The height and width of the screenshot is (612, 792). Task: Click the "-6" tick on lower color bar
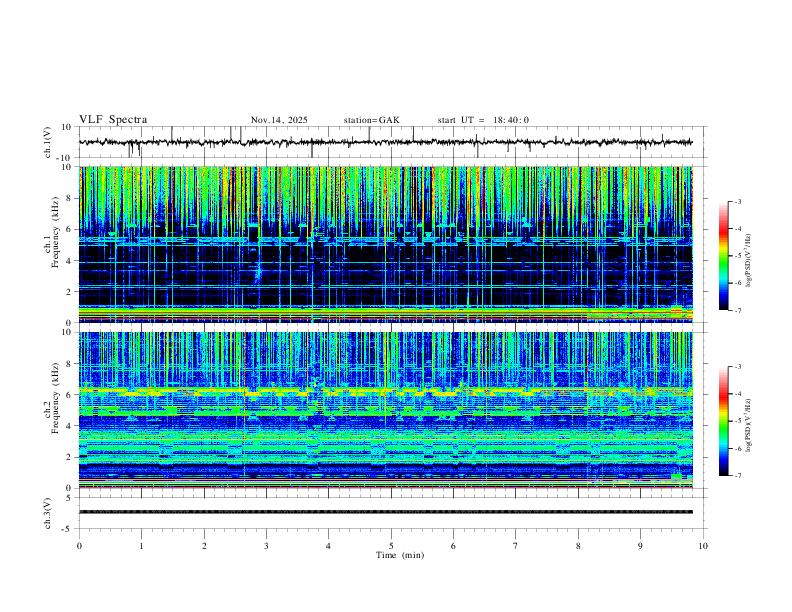pos(737,448)
